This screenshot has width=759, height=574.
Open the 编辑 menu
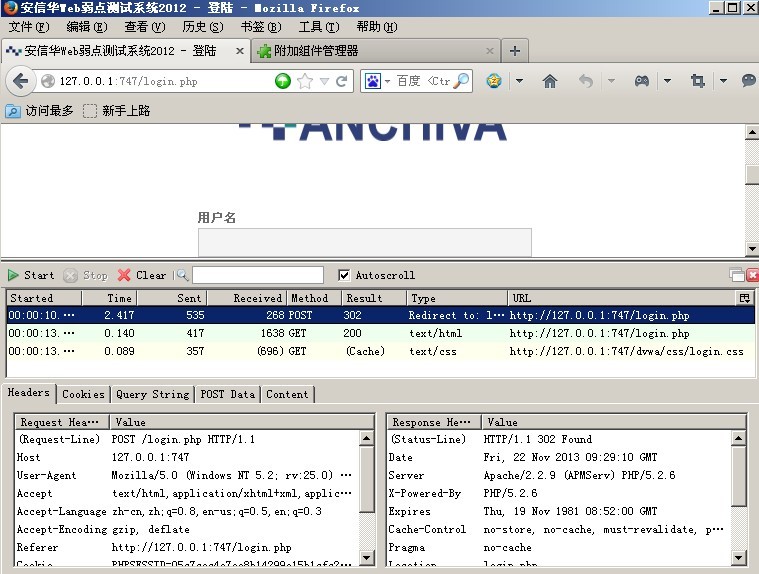click(x=87, y=27)
